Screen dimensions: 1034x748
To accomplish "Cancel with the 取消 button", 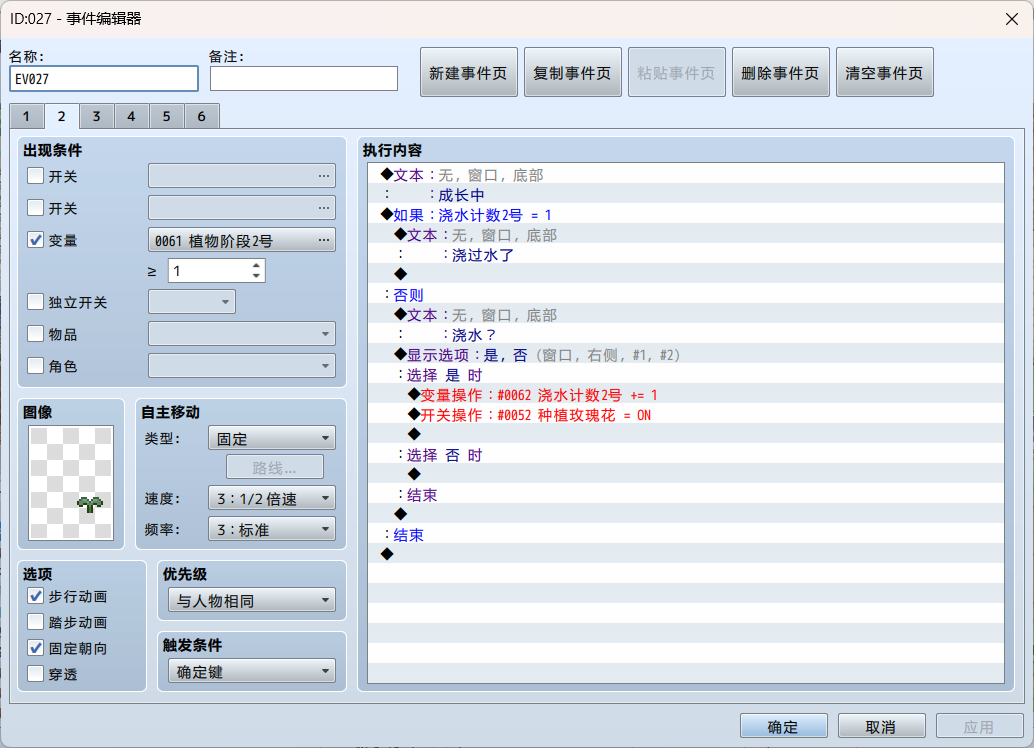I will coord(881,726).
